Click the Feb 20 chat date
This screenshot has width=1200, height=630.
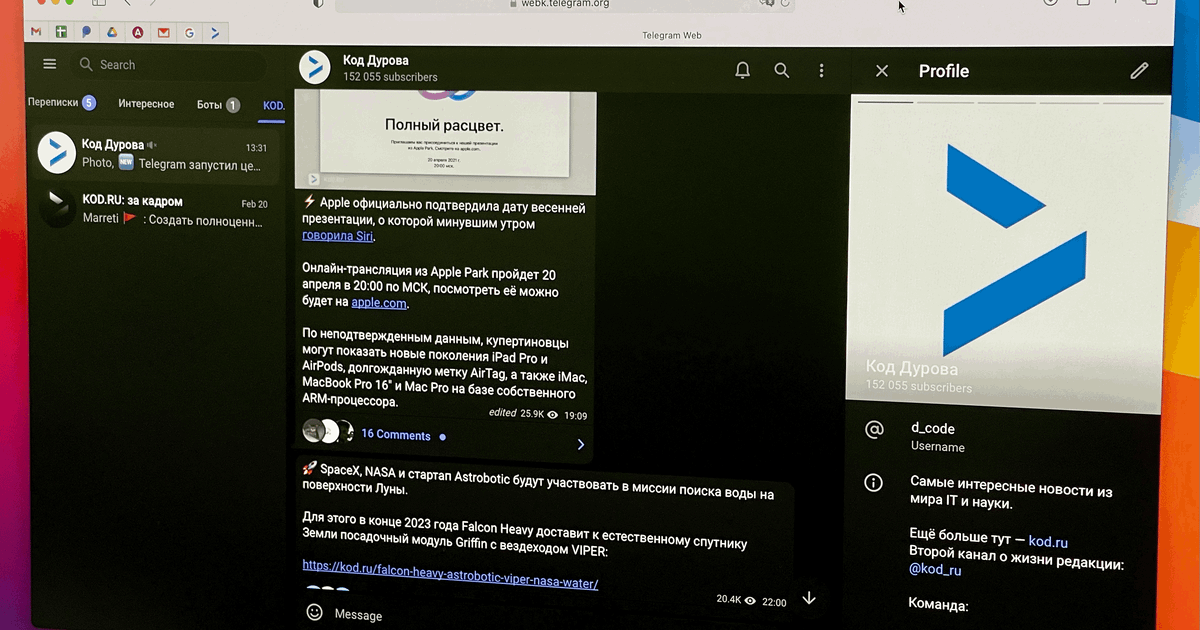(254, 203)
